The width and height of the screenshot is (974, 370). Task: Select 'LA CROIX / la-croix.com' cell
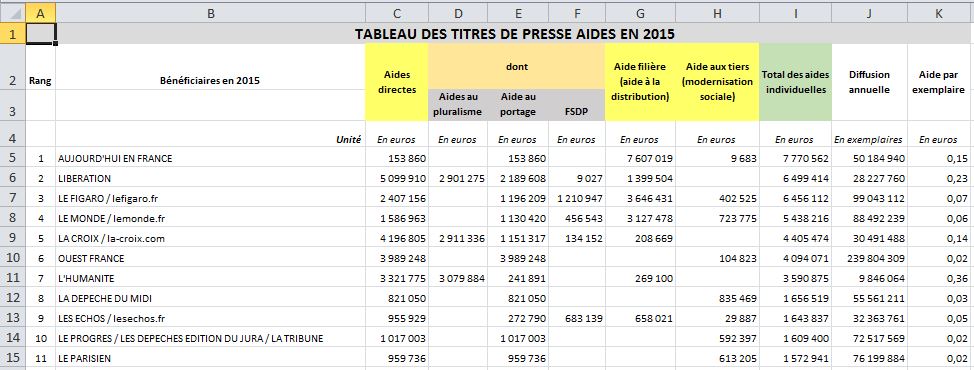211,238
